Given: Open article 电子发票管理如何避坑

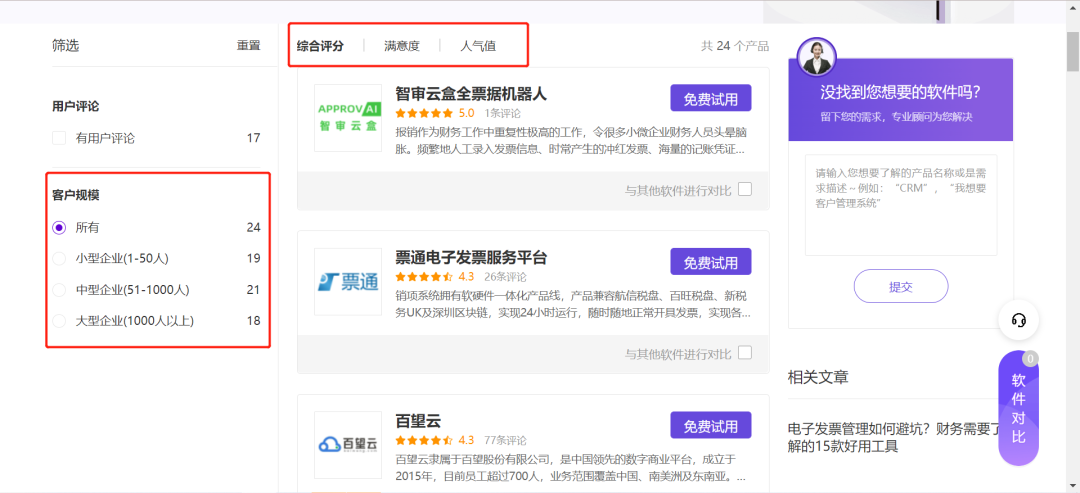Looking at the screenshot, I should click(x=893, y=438).
